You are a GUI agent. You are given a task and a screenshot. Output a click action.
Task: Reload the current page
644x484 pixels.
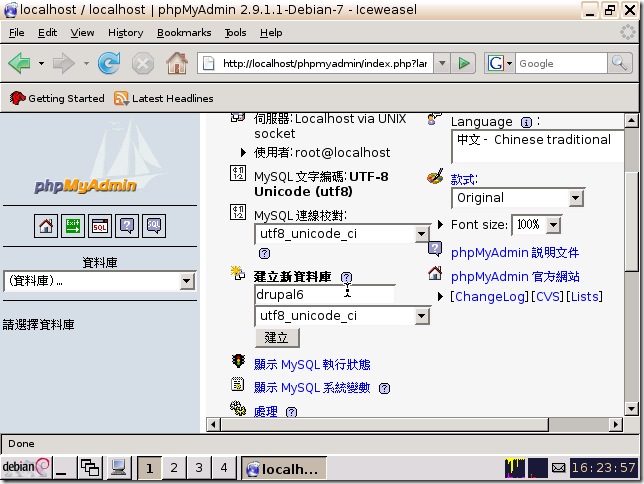[x=109, y=63]
